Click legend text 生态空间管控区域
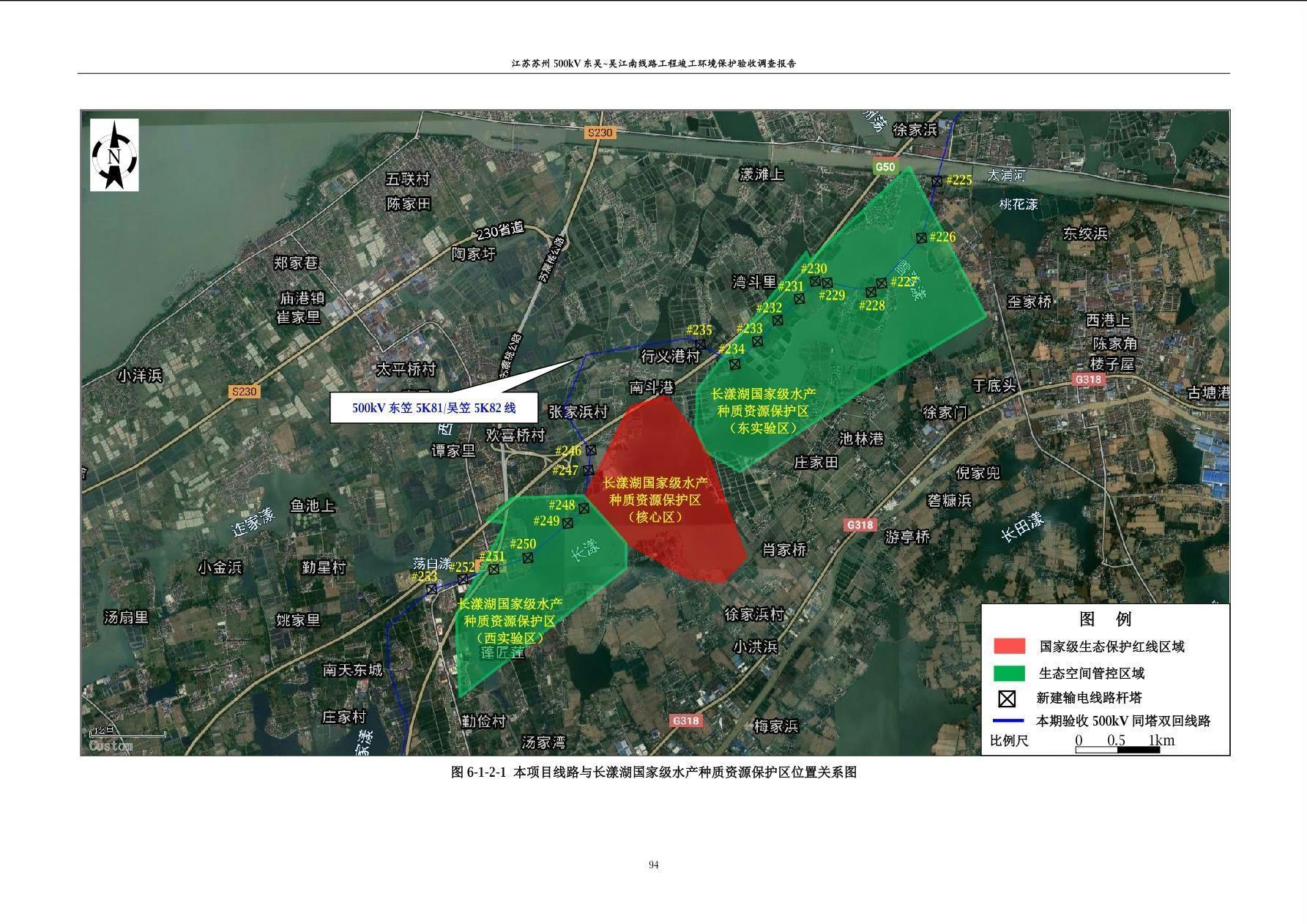The width and height of the screenshot is (1307, 924). point(1091,673)
